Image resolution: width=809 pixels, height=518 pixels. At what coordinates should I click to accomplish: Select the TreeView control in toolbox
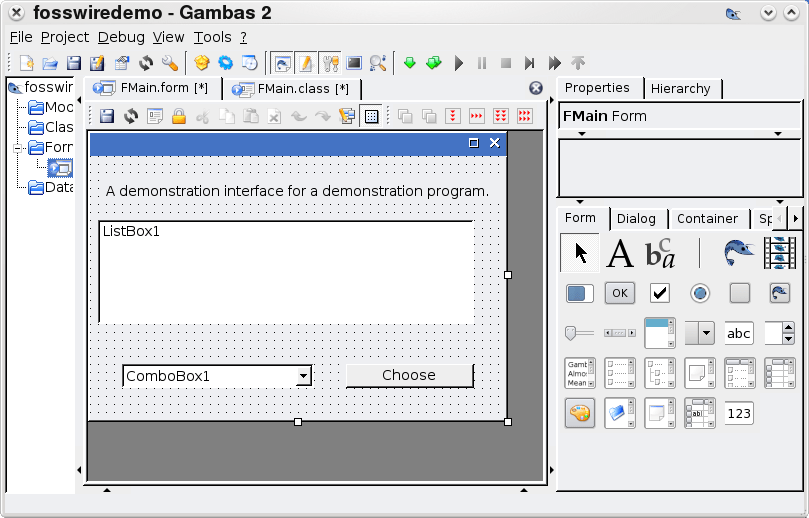(x=660, y=373)
